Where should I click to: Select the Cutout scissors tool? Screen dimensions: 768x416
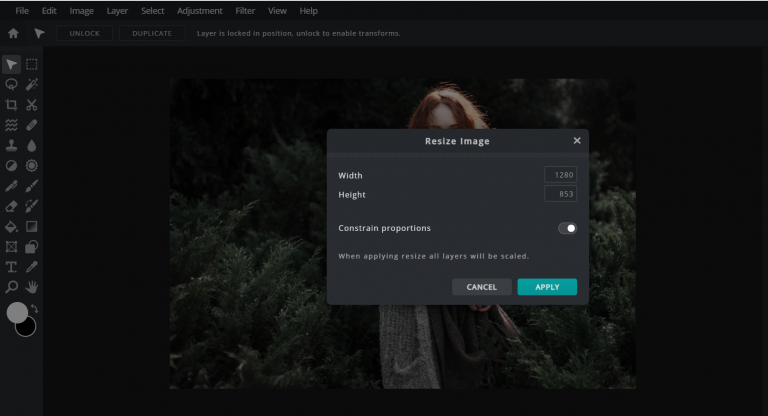tap(32, 105)
